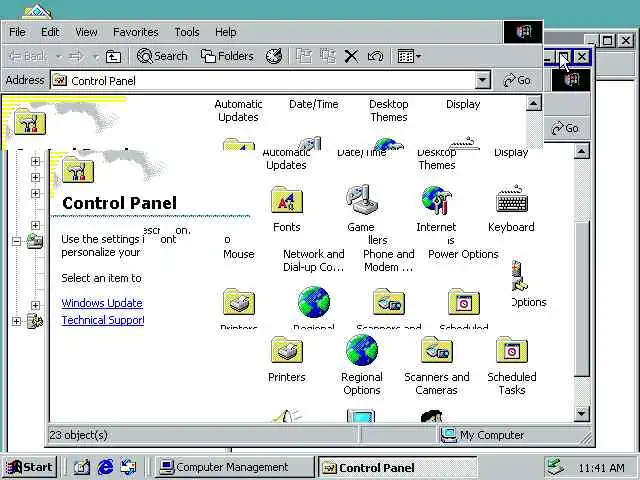Open the Search pane
Image resolution: width=640 pixels, height=480 pixels.
(x=162, y=56)
